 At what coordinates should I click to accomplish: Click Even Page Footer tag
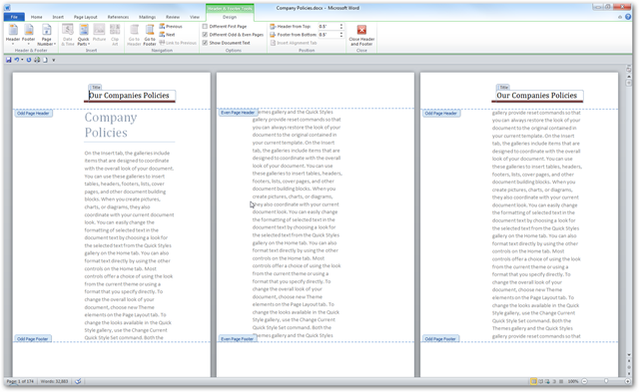pyautogui.click(x=238, y=339)
